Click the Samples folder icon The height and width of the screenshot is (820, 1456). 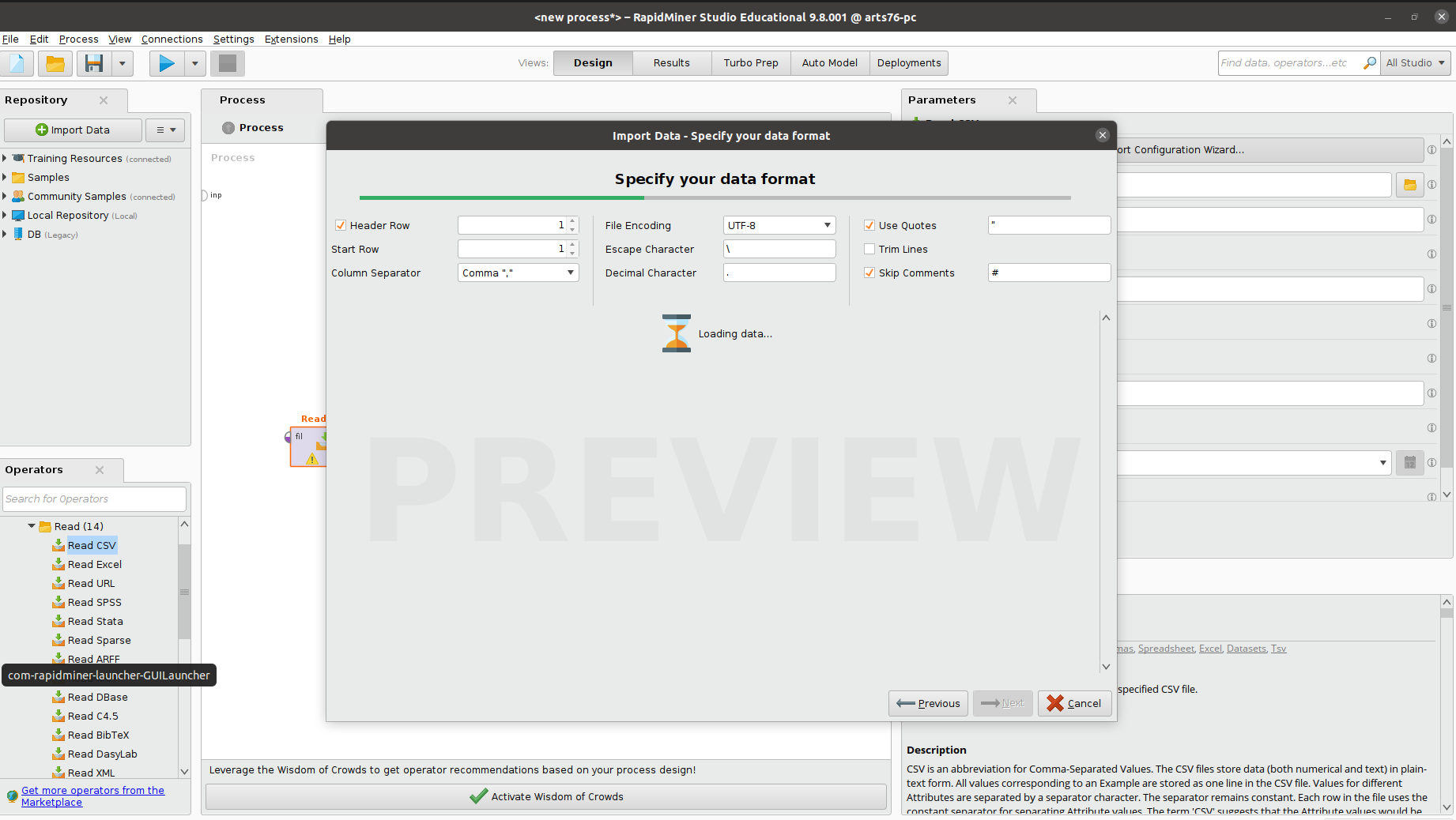coord(18,178)
